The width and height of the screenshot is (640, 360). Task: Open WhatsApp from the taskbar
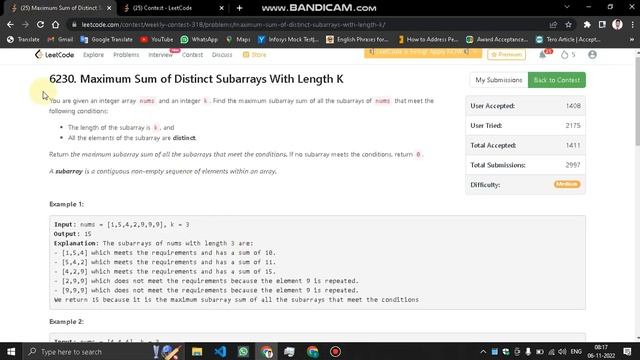point(243,351)
